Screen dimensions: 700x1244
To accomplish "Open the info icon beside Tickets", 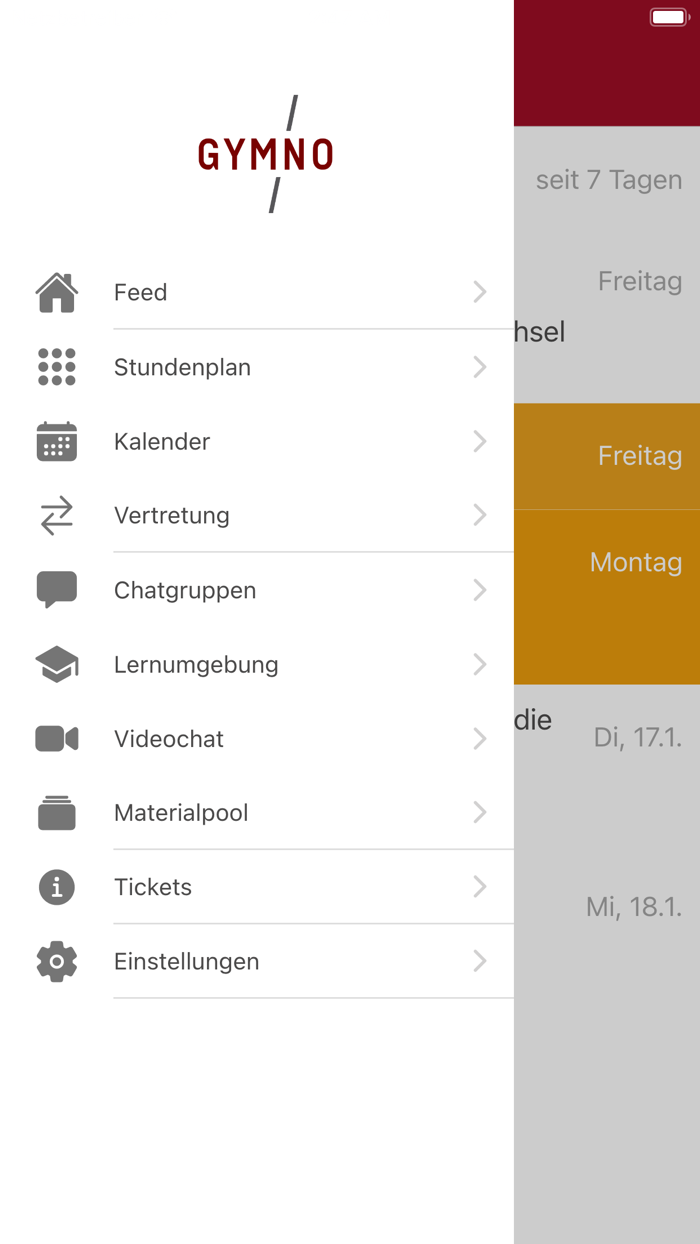I will [x=56, y=887].
